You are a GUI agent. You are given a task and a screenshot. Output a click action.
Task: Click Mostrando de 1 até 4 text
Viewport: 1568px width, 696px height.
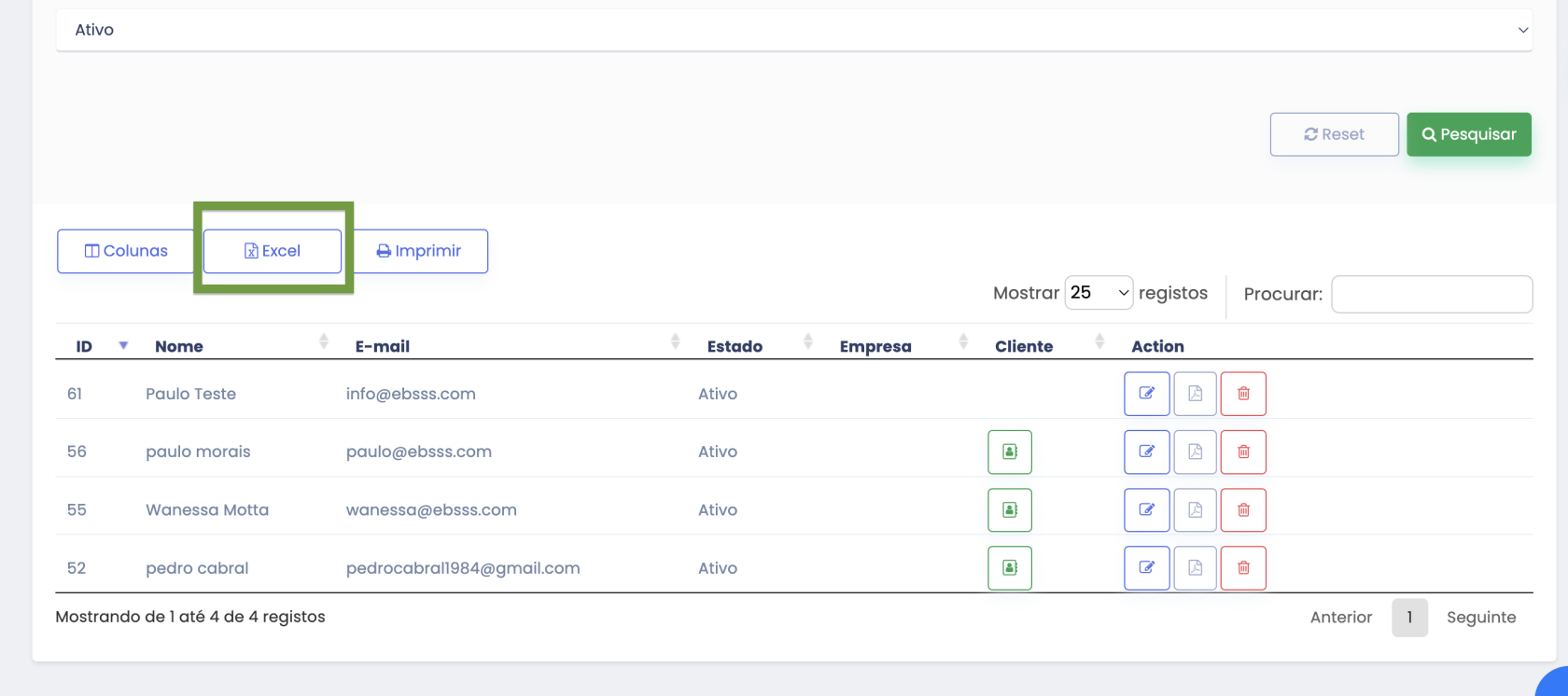[x=190, y=617]
